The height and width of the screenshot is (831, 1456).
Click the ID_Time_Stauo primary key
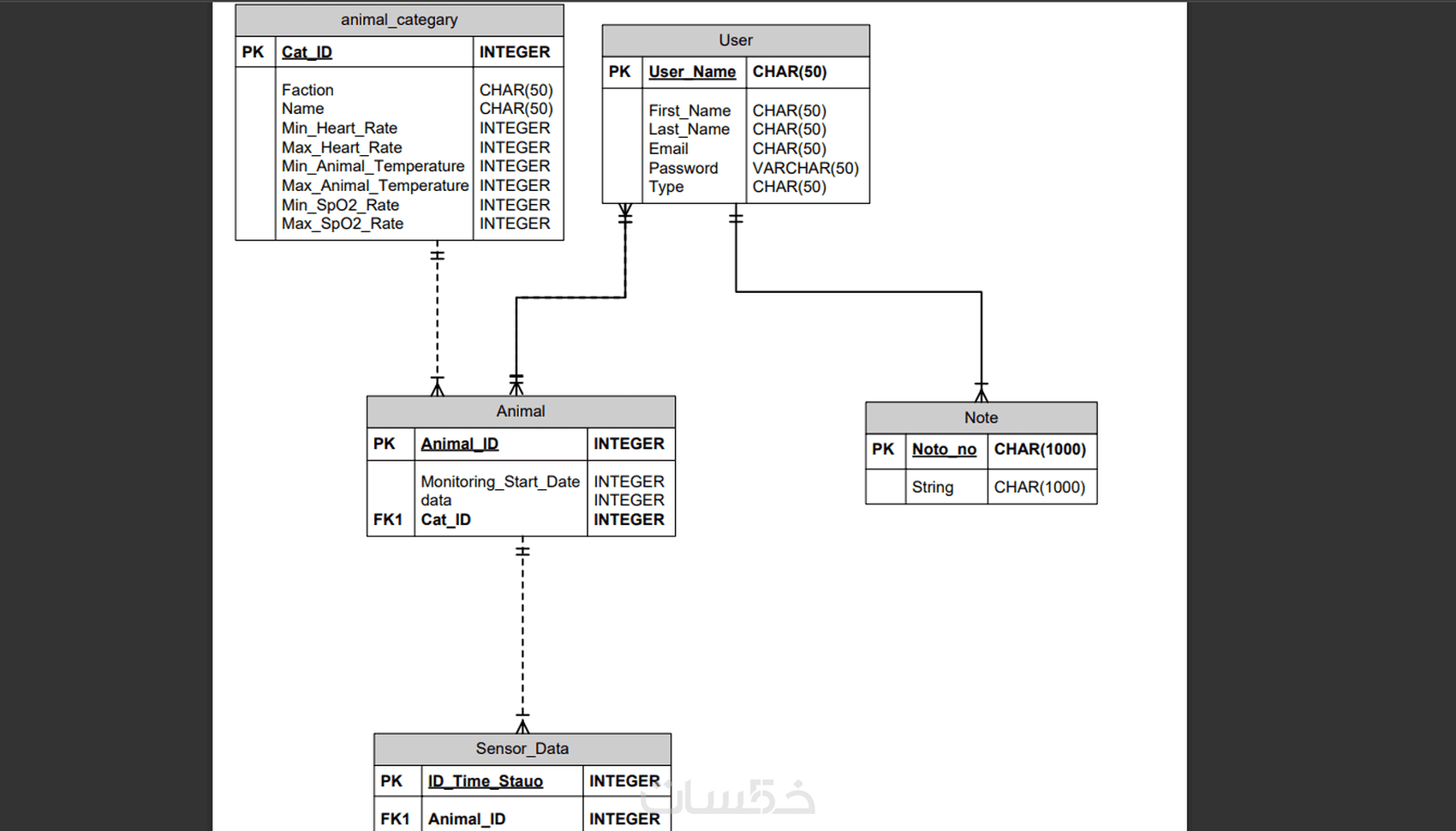pos(484,780)
